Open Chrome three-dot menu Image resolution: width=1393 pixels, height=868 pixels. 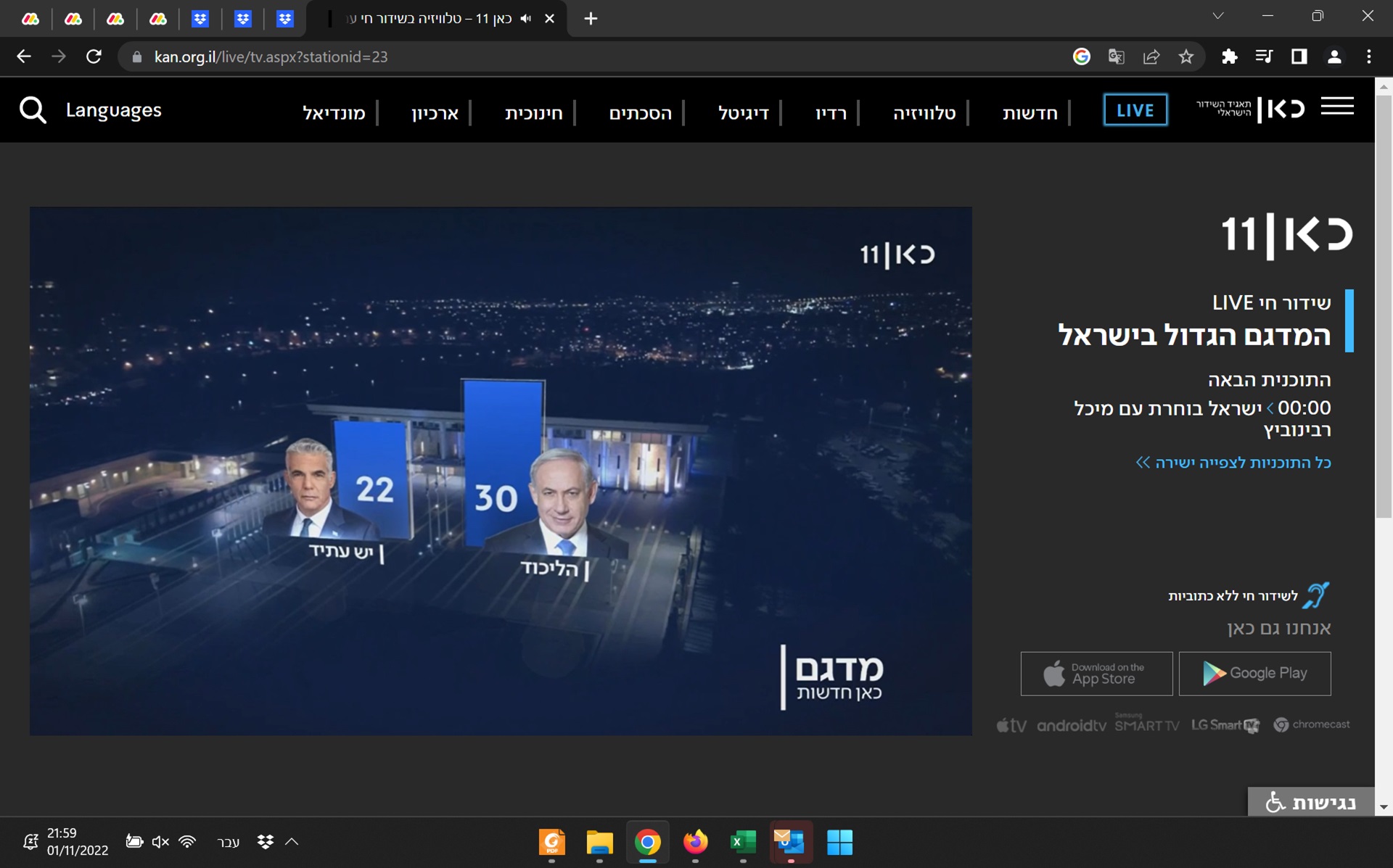click(1368, 57)
